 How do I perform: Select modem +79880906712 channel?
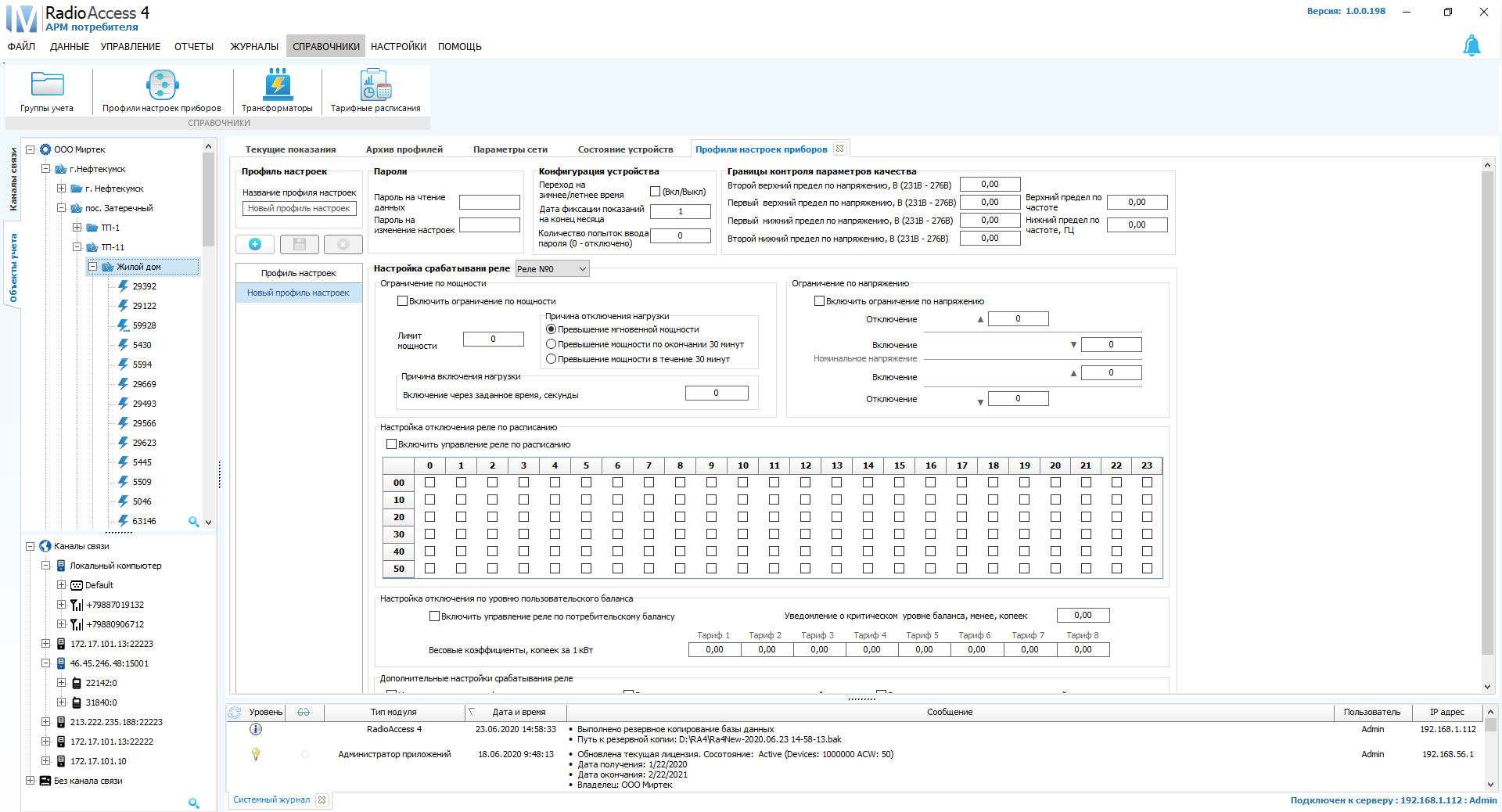pyautogui.click(x=115, y=624)
